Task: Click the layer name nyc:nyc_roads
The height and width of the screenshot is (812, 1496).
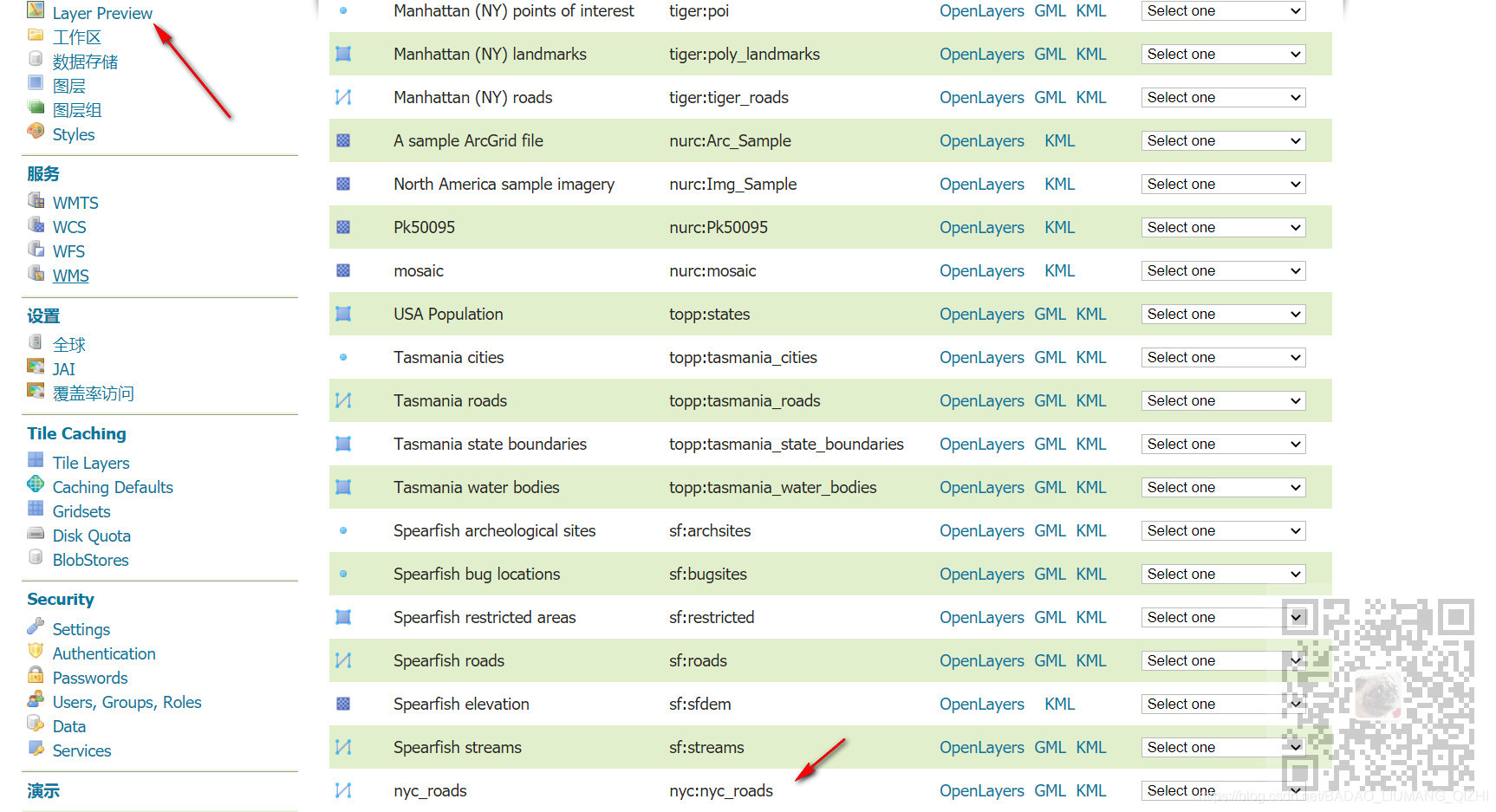Action: [721, 790]
